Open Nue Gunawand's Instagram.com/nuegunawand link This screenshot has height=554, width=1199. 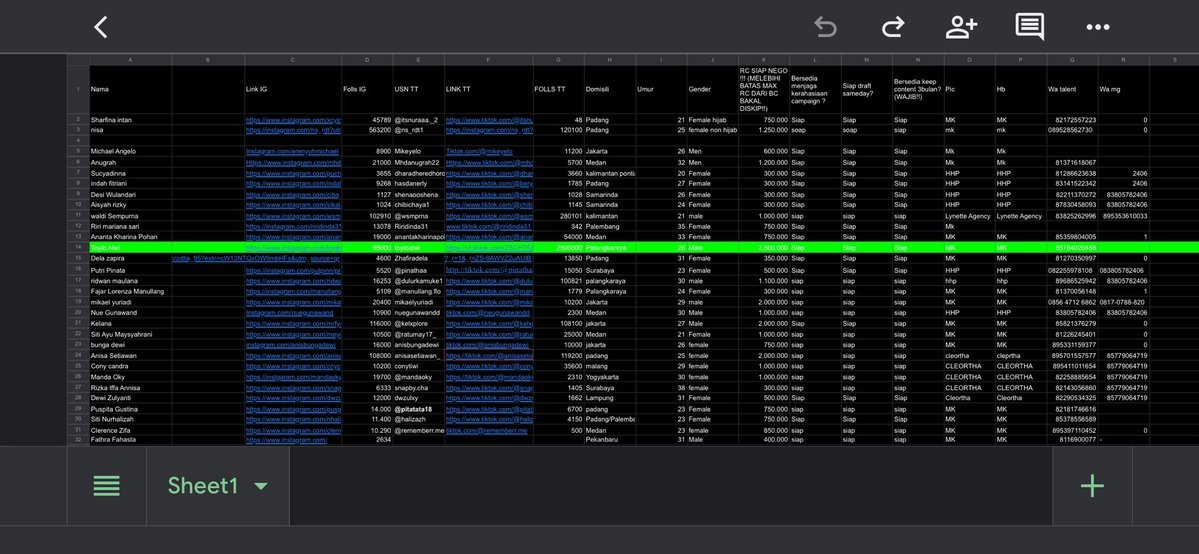click(290, 313)
